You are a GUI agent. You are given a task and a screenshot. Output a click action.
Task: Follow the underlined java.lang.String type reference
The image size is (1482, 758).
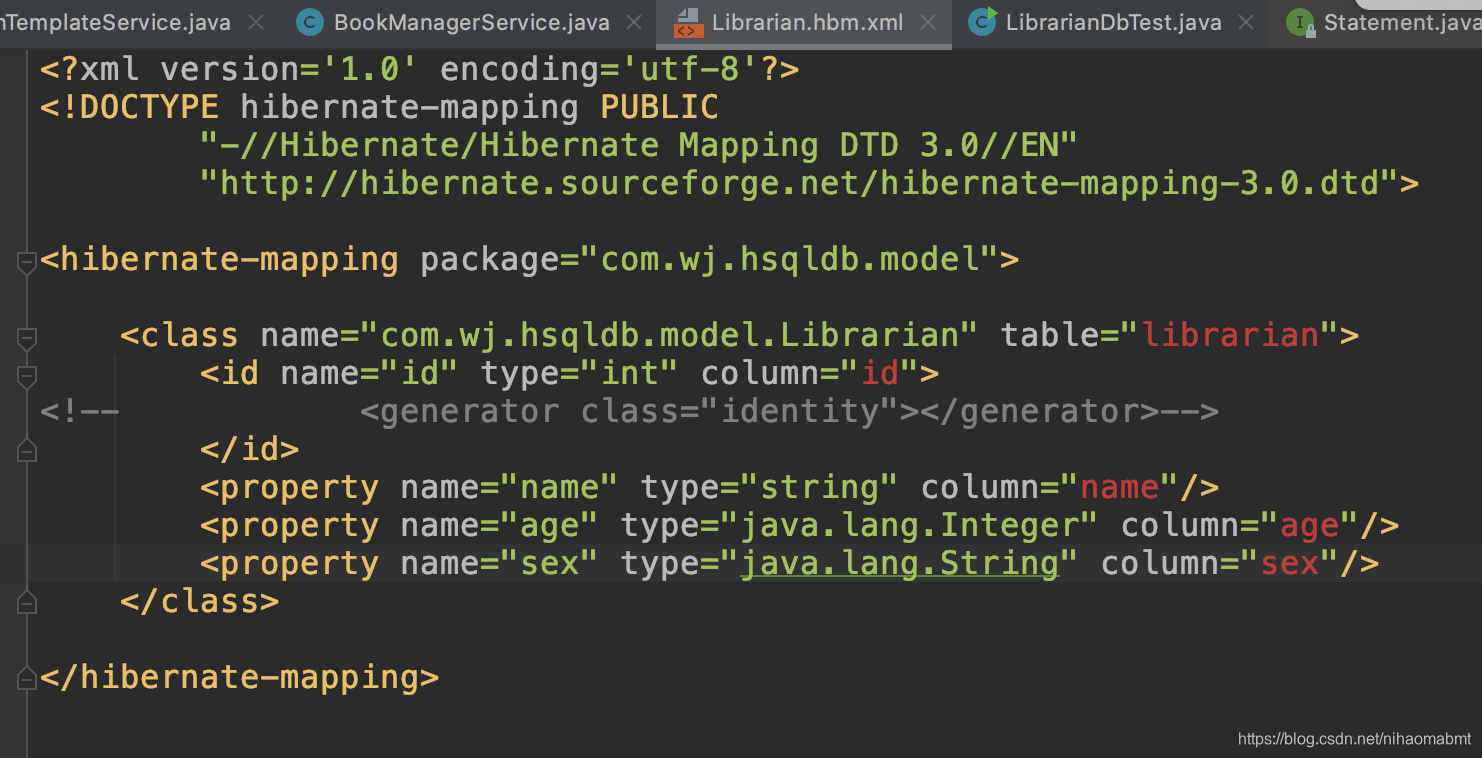899,563
